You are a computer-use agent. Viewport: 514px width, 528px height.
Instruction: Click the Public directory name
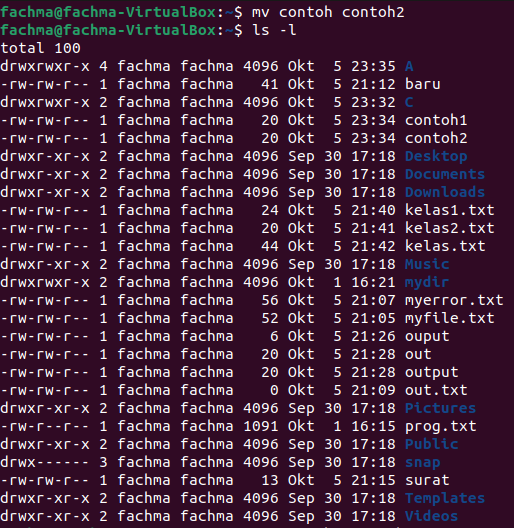[x=431, y=444]
